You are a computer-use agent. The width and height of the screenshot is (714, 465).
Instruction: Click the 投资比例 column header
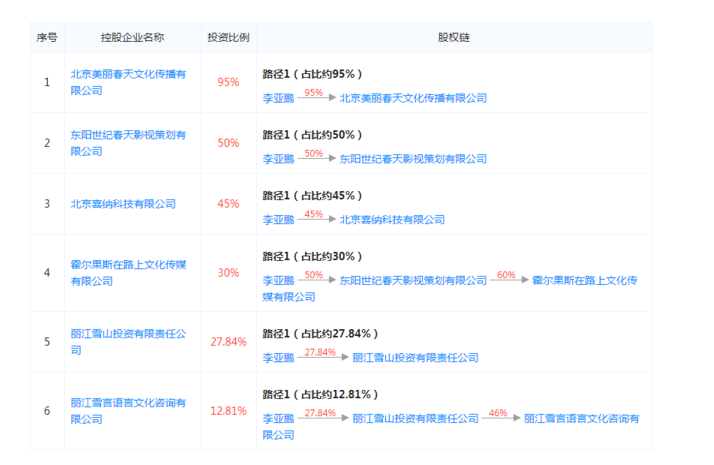[x=228, y=37]
